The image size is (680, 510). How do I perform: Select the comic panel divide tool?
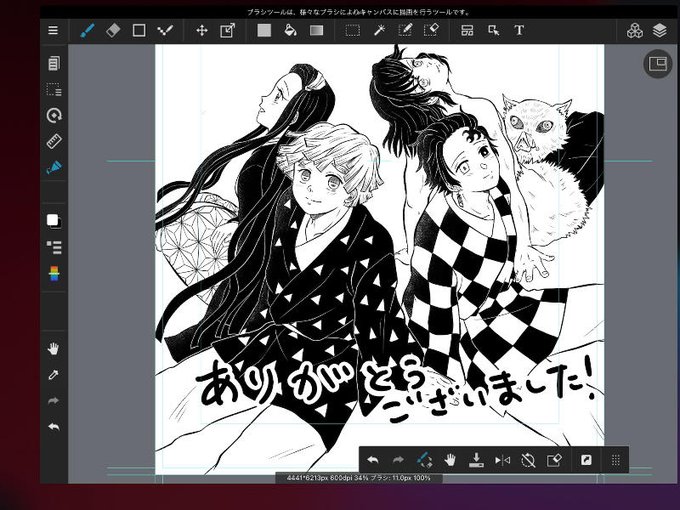(467, 30)
